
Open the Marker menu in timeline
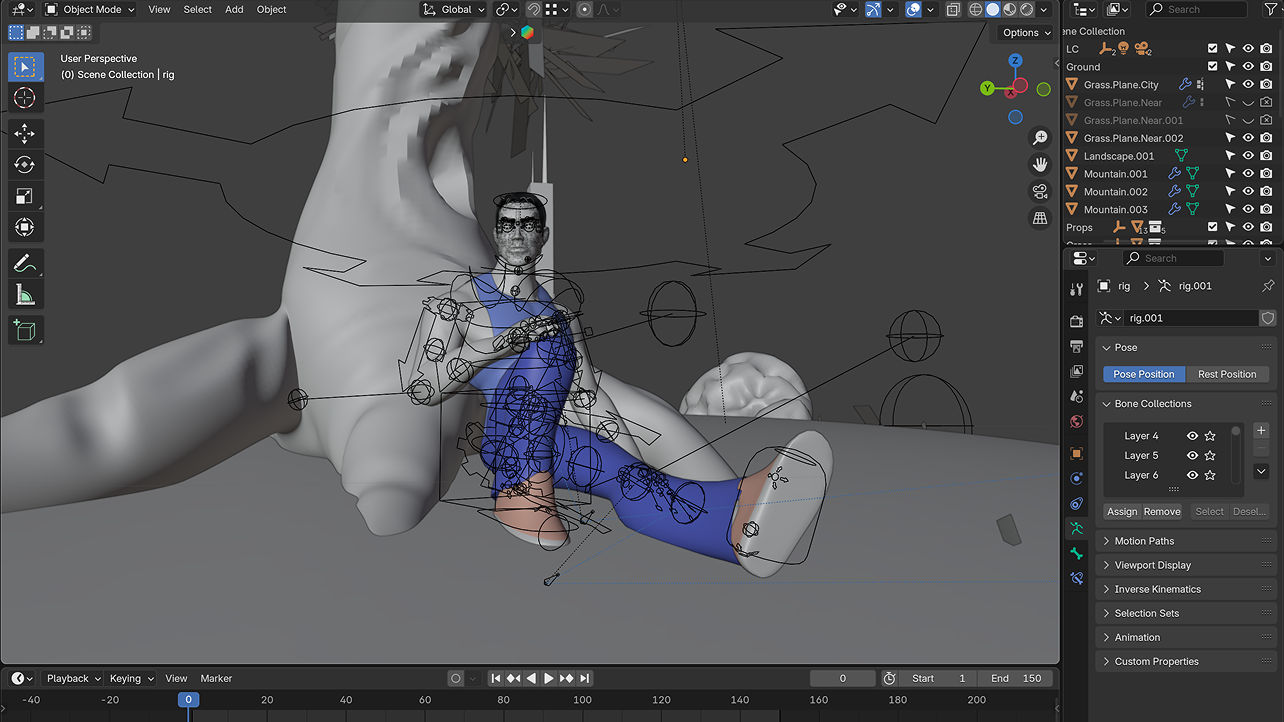point(216,678)
